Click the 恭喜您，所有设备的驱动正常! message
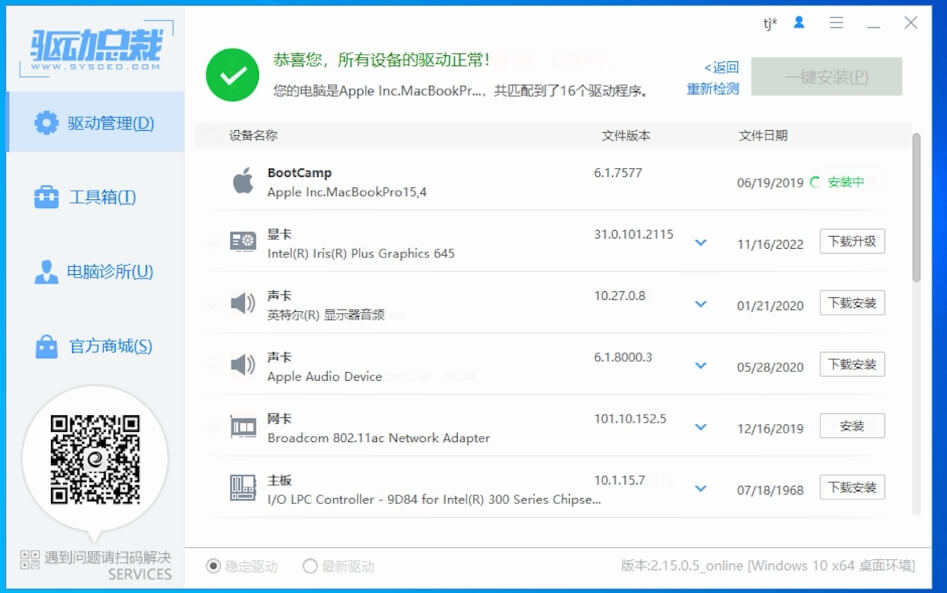 pos(381,60)
